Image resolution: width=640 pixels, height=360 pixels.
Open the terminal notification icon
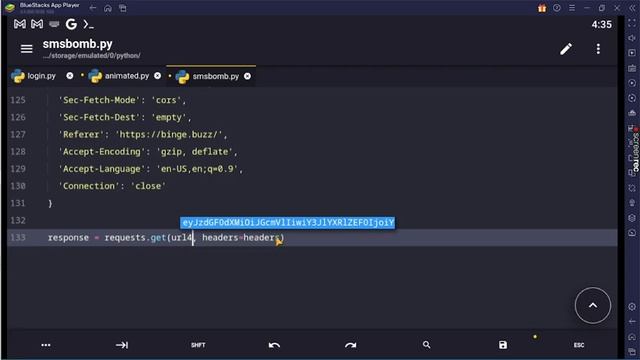pos(88,24)
